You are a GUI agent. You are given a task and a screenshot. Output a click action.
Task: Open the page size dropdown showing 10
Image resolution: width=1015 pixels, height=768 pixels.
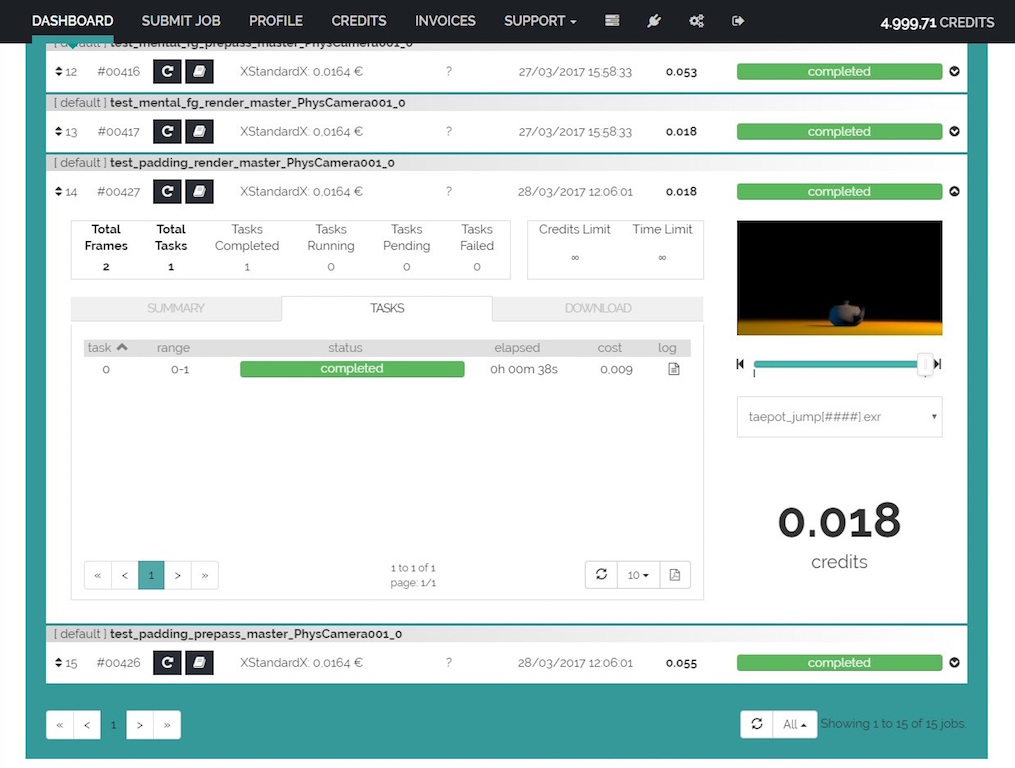coord(637,574)
